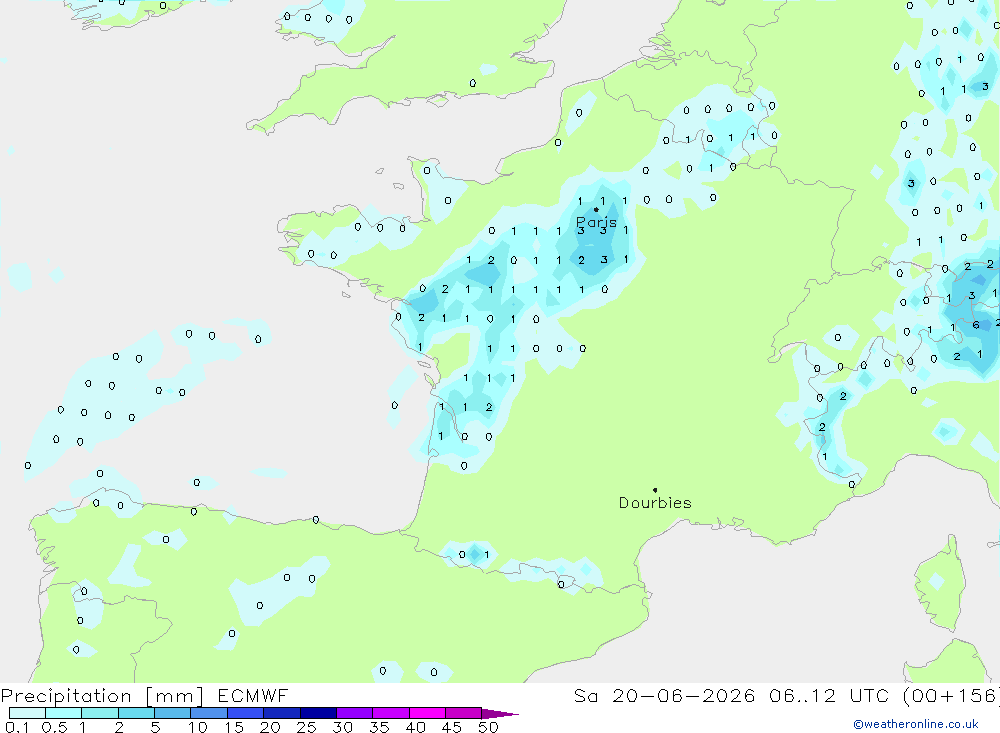Image resolution: width=1000 pixels, height=733 pixels.
Task: Click the legend value label '50'
Action: tap(488, 727)
